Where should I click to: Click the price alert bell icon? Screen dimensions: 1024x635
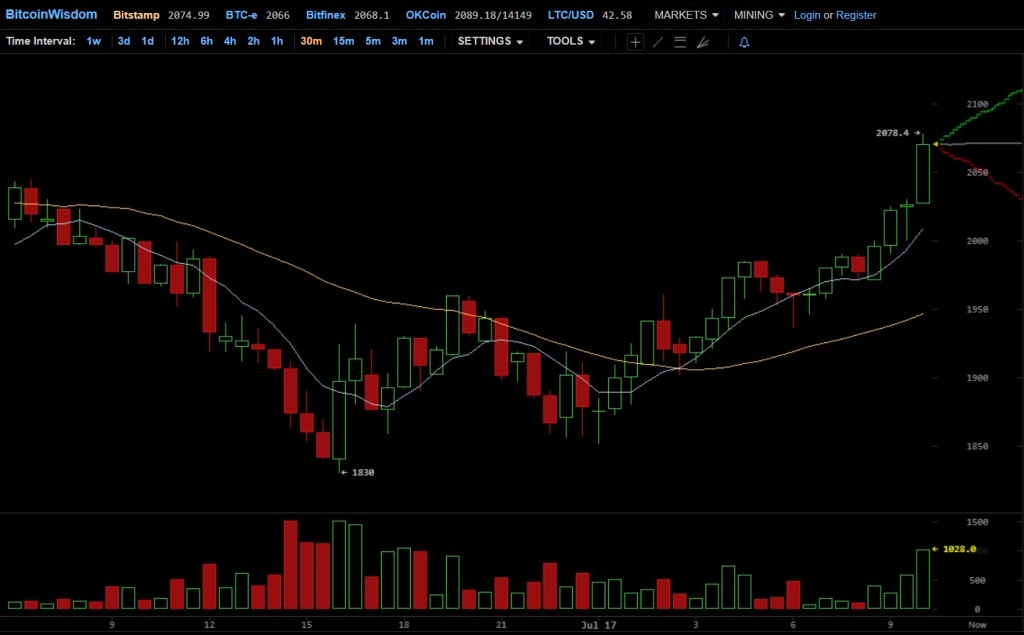point(744,42)
